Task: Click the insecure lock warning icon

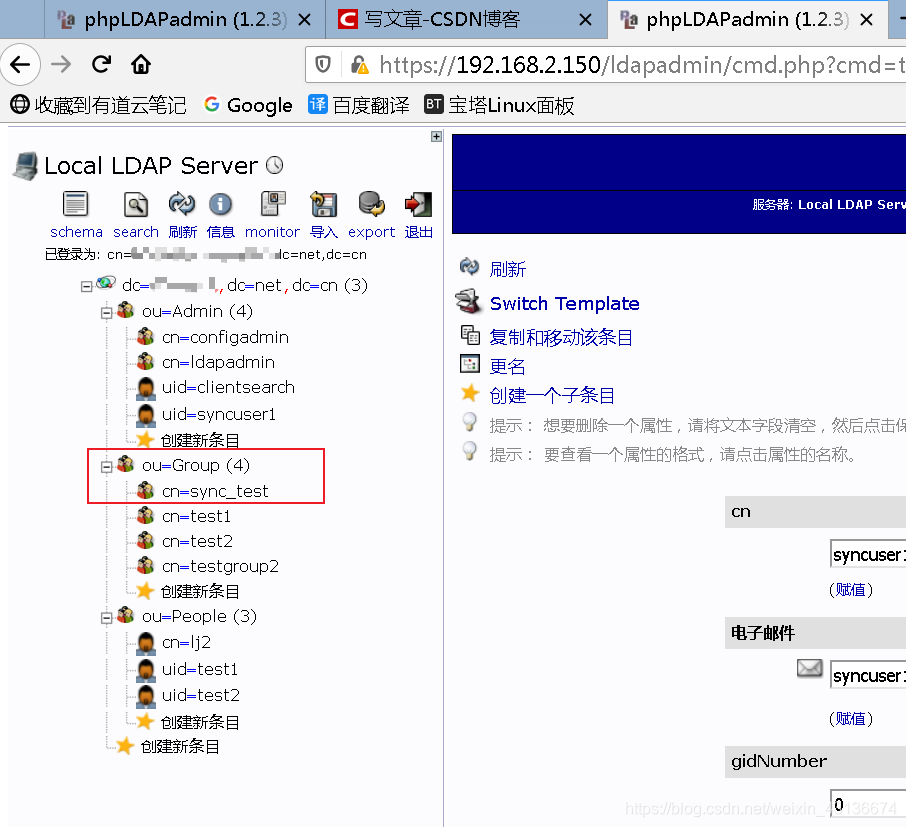Action: click(x=359, y=65)
